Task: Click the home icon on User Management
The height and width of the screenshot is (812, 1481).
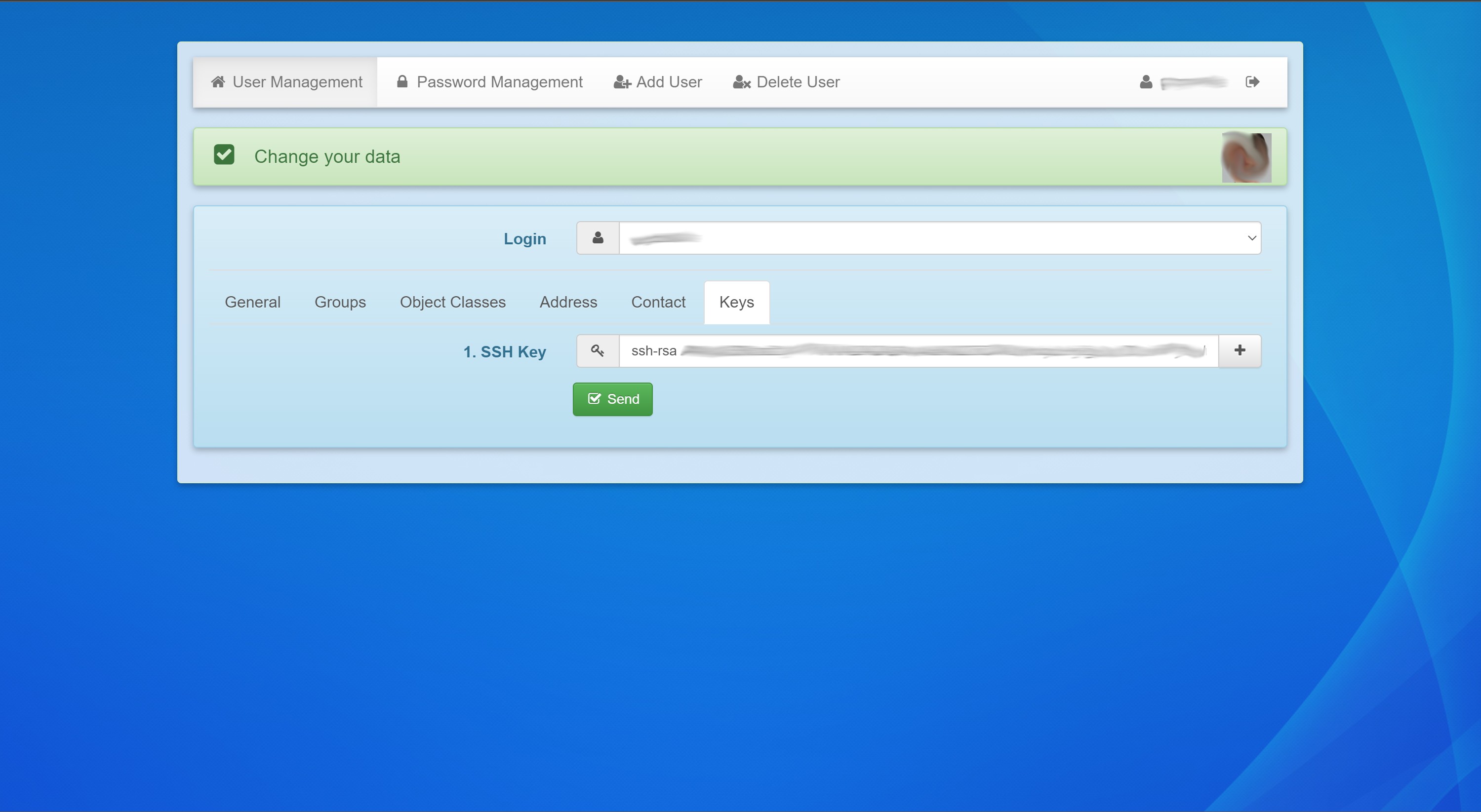Action: tap(218, 81)
